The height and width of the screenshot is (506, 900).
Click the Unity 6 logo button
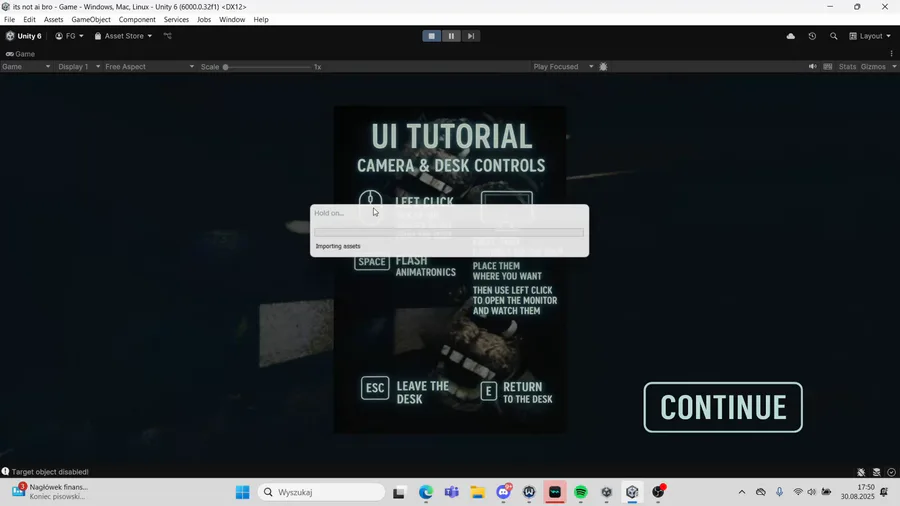tap(24, 36)
